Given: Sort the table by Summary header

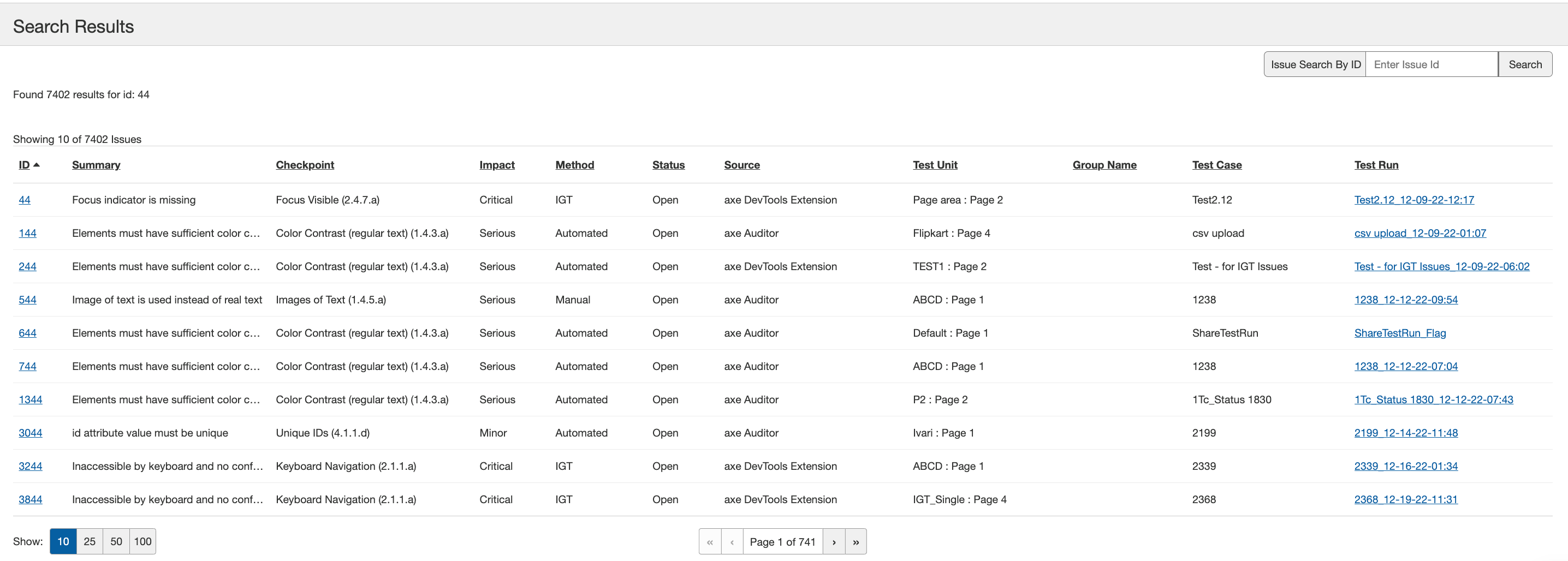Looking at the screenshot, I should point(96,165).
